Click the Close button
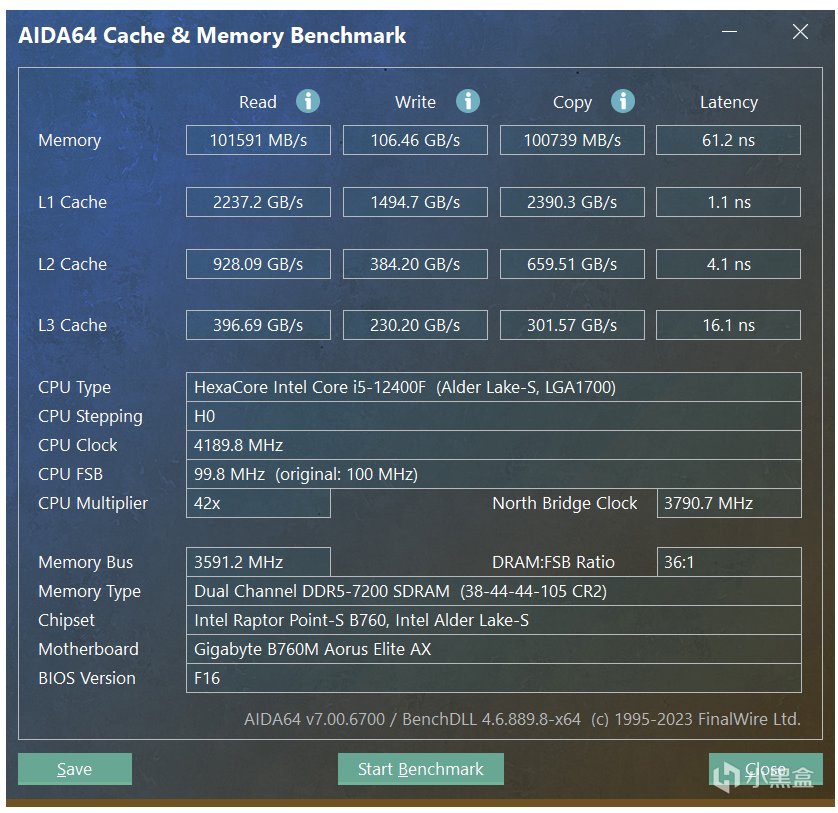The width and height of the screenshot is (838, 813). pos(765,769)
